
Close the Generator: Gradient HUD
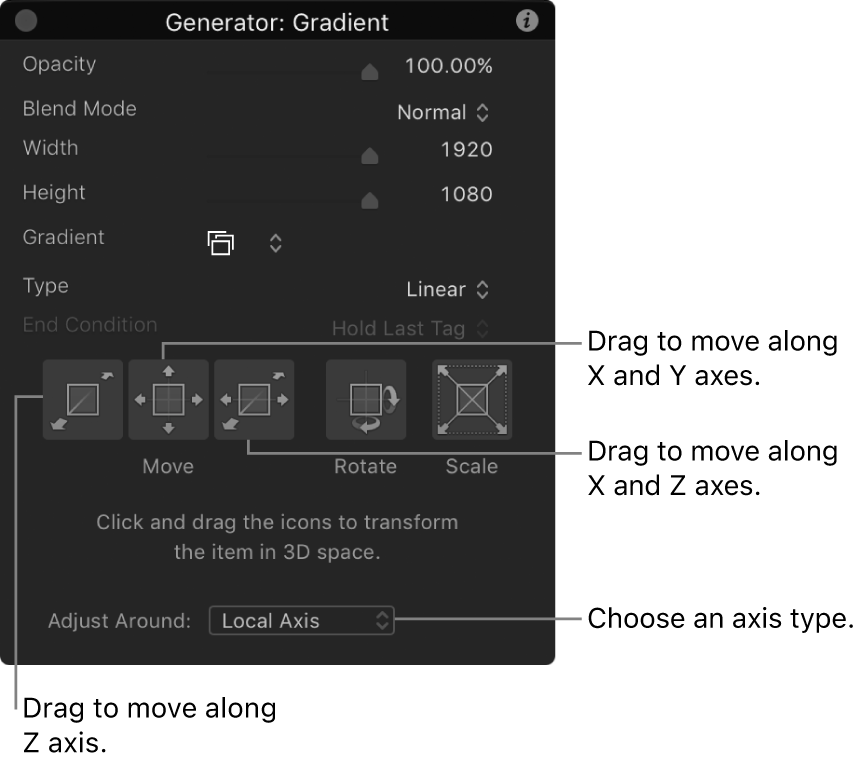click(27, 21)
